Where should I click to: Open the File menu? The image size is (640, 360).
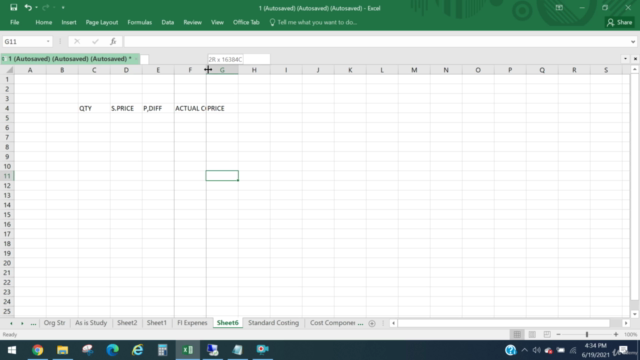point(15,22)
